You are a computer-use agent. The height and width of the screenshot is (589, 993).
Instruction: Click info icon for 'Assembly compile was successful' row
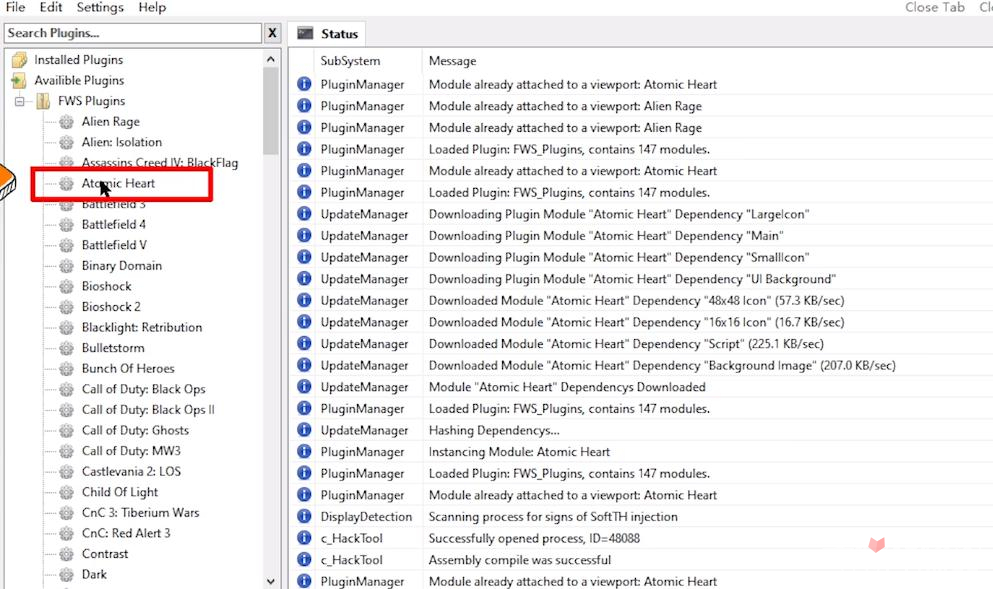pyautogui.click(x=304, y=559)
